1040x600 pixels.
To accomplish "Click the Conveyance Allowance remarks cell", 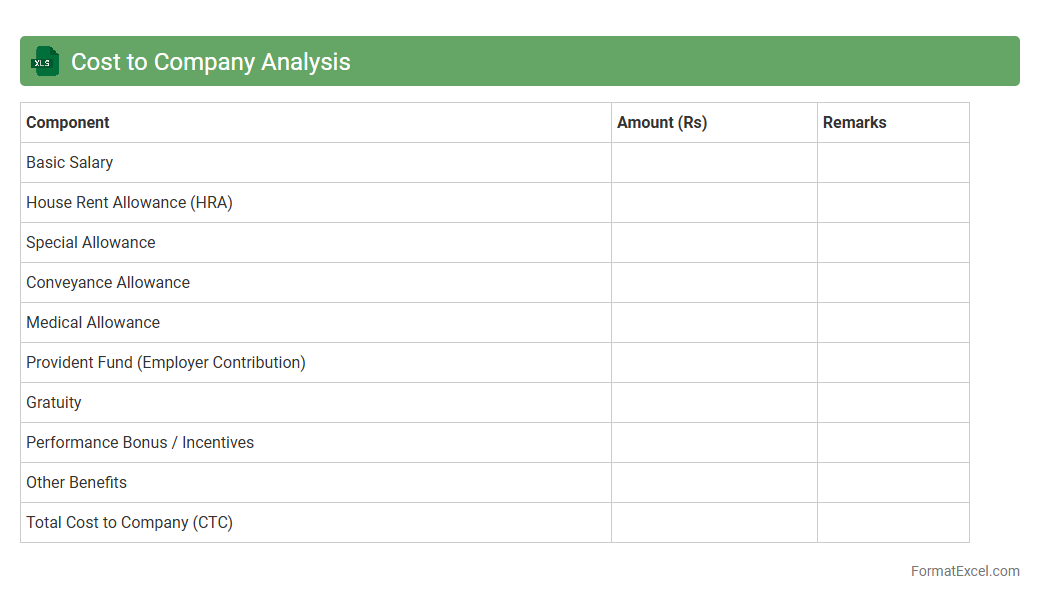I will (893, 282).
